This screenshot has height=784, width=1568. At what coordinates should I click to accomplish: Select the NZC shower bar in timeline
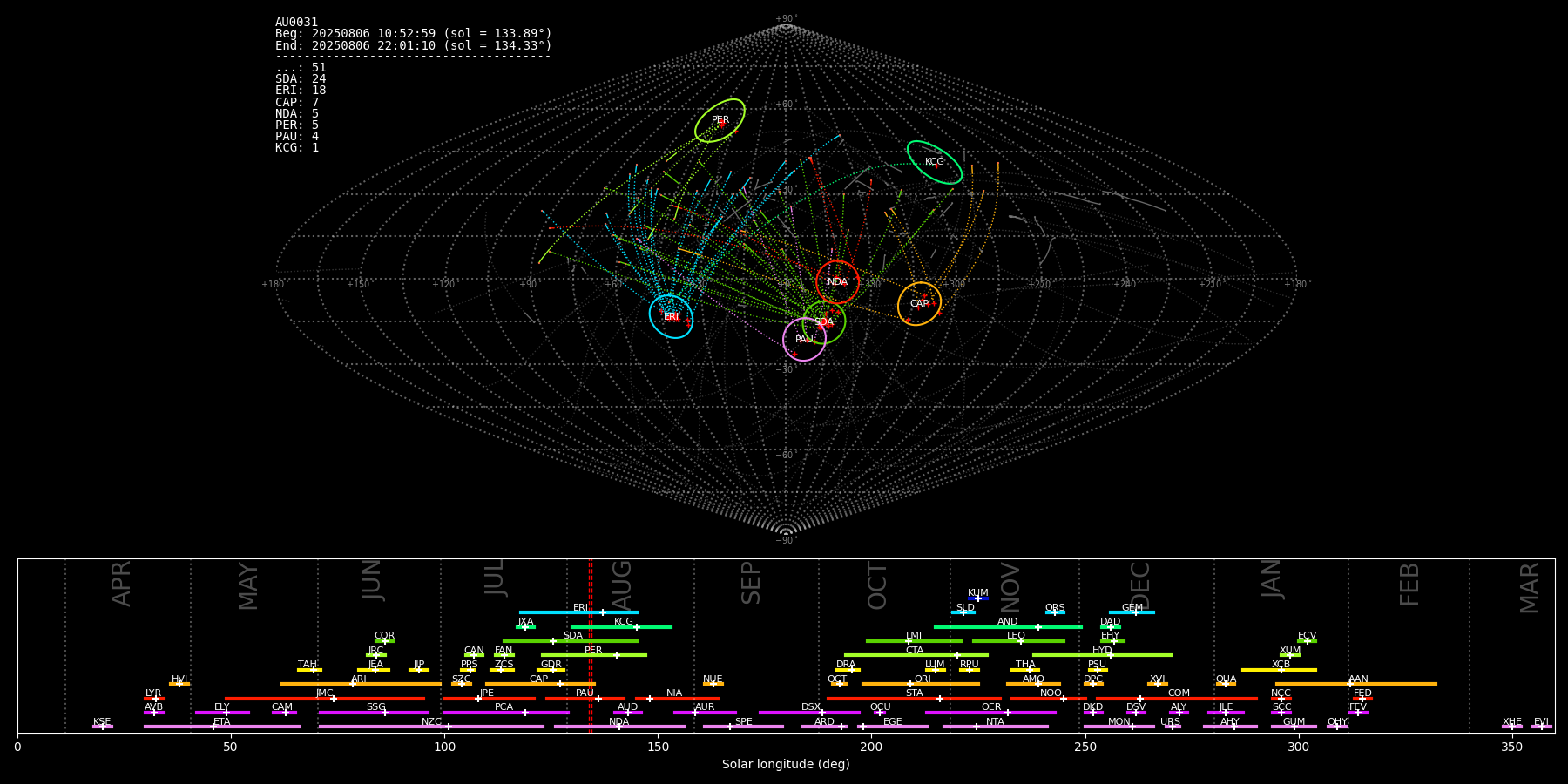pos(431,727)
